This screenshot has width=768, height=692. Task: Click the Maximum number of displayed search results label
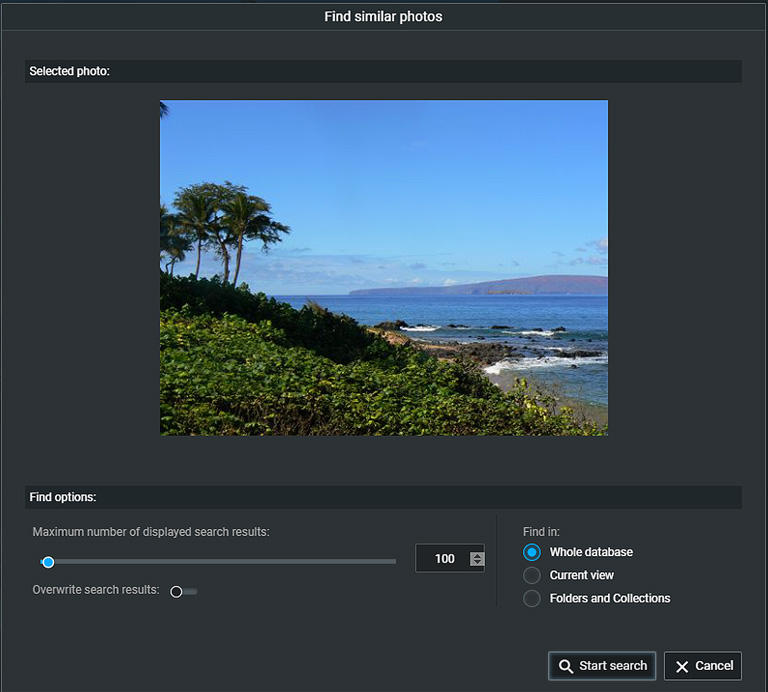coord(151,532)
